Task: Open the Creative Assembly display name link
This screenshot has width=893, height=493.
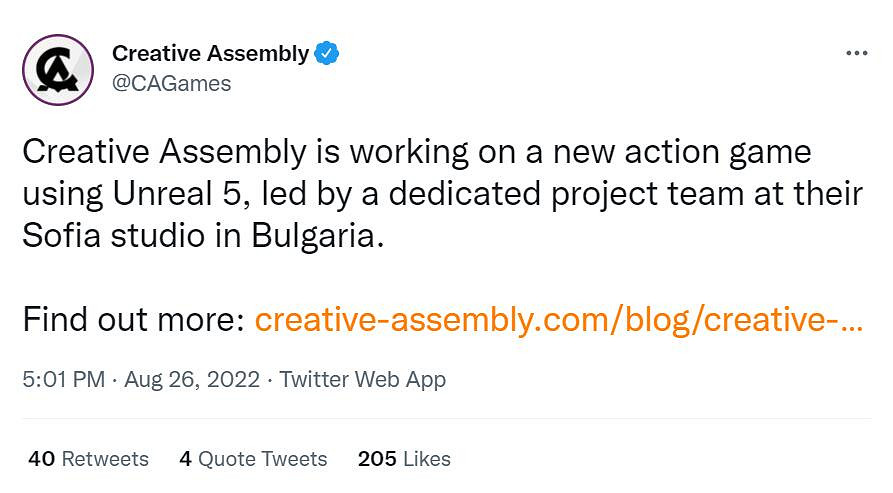Action: pos(210,54)
